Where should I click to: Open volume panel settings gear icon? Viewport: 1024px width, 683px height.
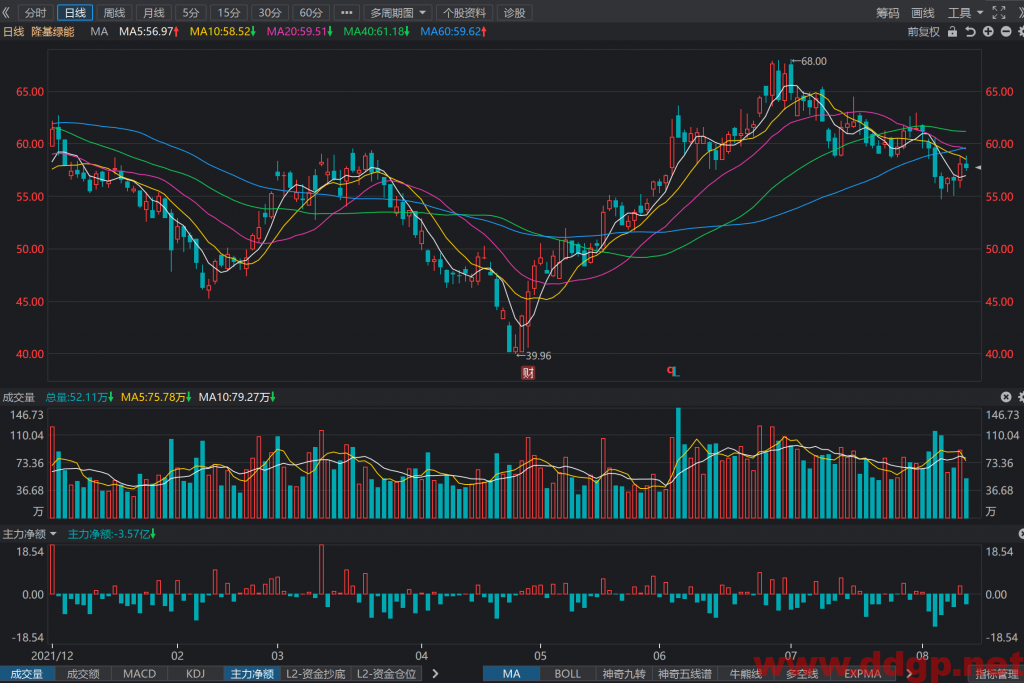pos(1021,397)
